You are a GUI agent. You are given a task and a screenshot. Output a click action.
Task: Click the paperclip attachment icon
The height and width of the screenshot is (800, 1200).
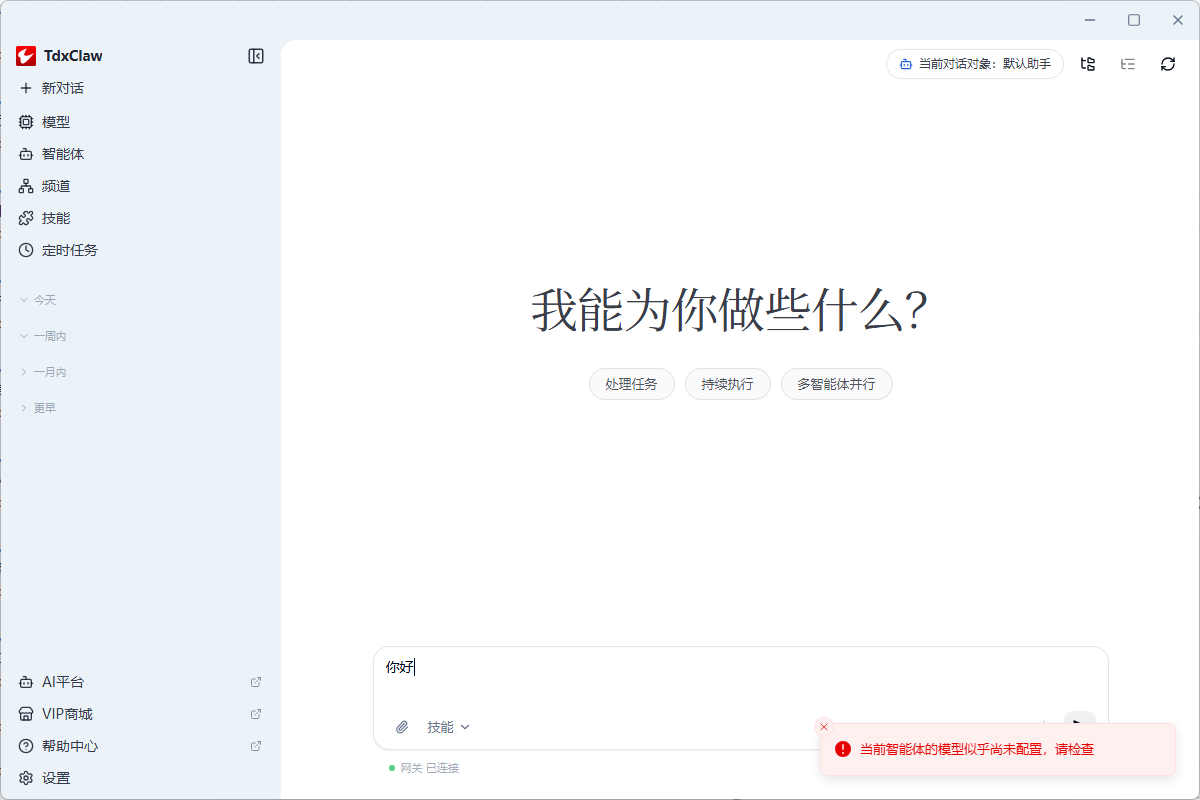[402, 727]
